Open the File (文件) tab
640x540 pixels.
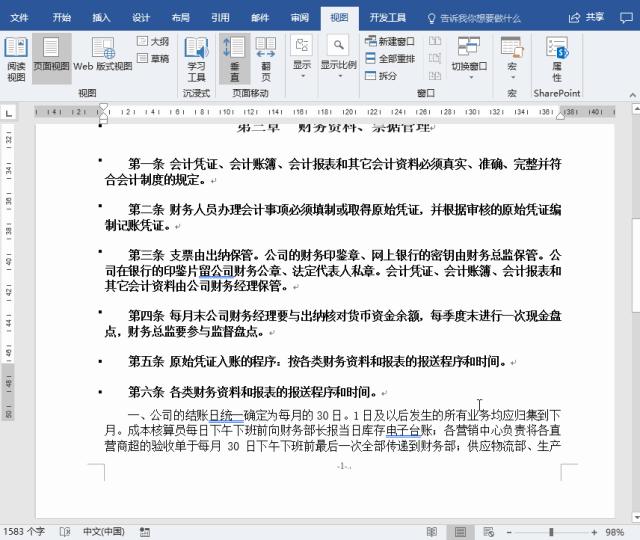[19, 18]
